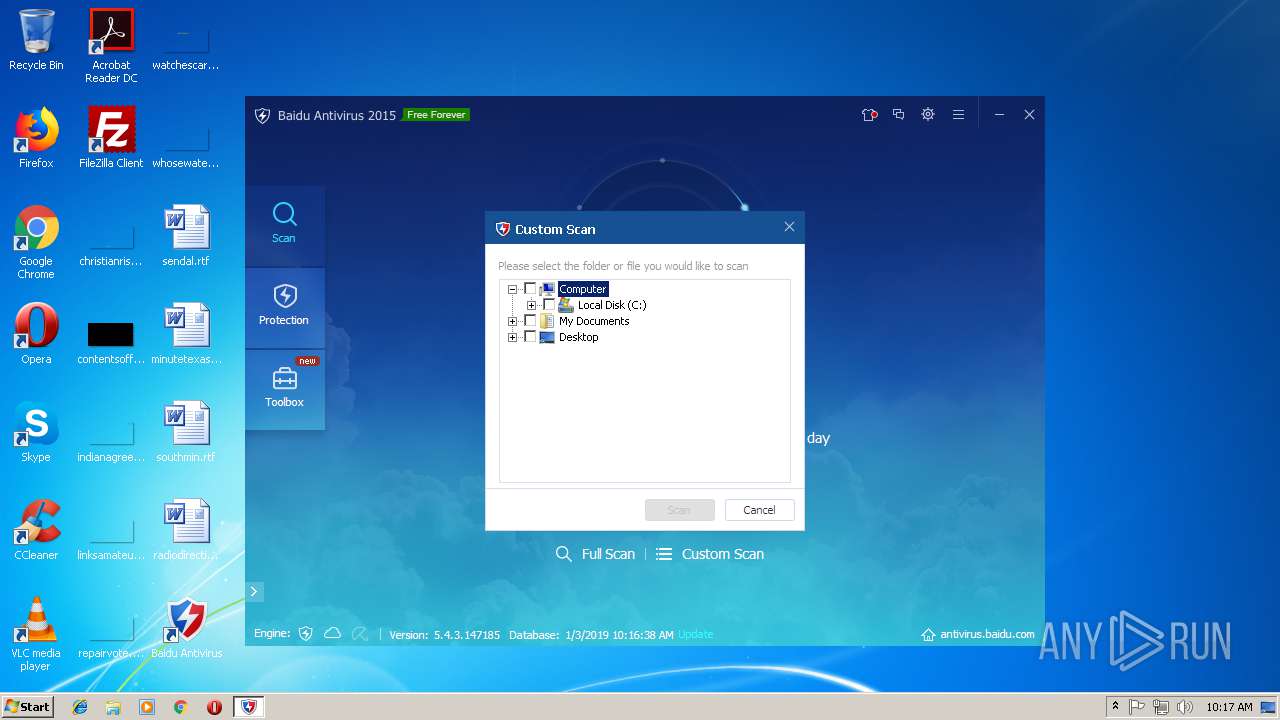Image resolution: width=1280 pixels, height=720 pixels.
Task: Visit antivirus.baidu.com link
Action: tap(987, 635)
